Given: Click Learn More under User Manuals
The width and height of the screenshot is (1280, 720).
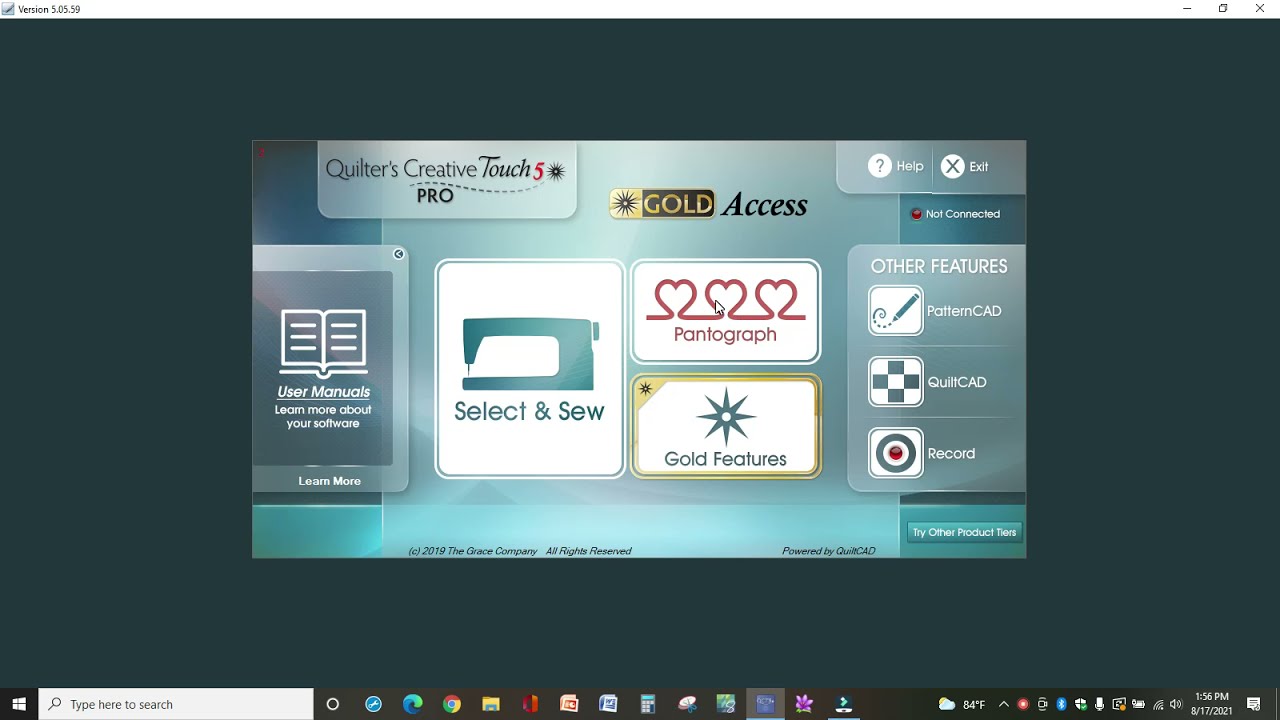Looking at the screenshot, I should click(329, 481).
